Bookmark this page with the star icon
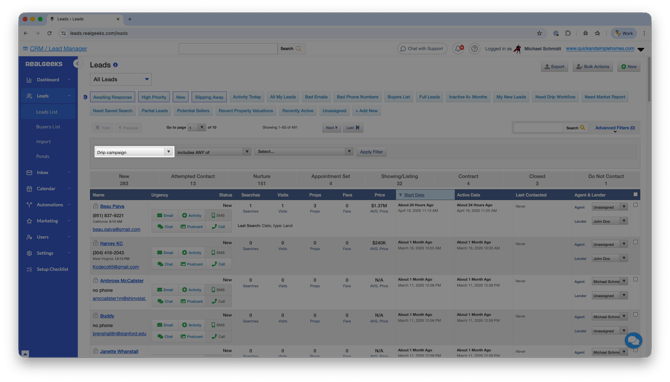 [539, 33]
